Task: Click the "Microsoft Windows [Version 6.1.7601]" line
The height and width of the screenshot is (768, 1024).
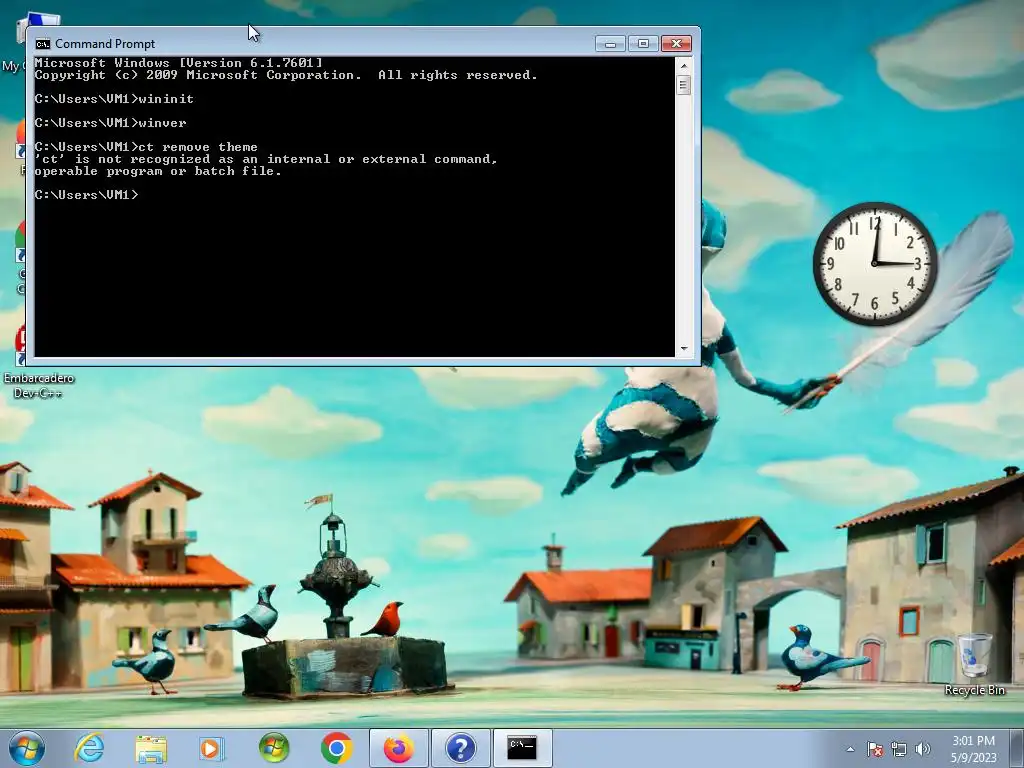Action: tap(178, 63)
